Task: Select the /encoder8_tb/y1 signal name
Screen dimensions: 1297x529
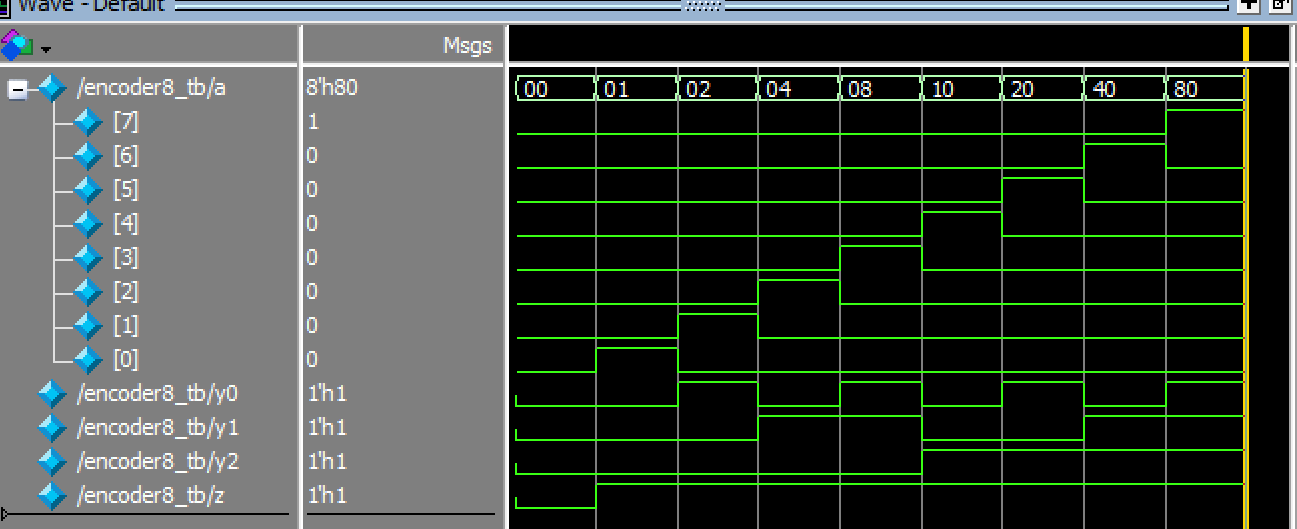Action: point(158,428)
